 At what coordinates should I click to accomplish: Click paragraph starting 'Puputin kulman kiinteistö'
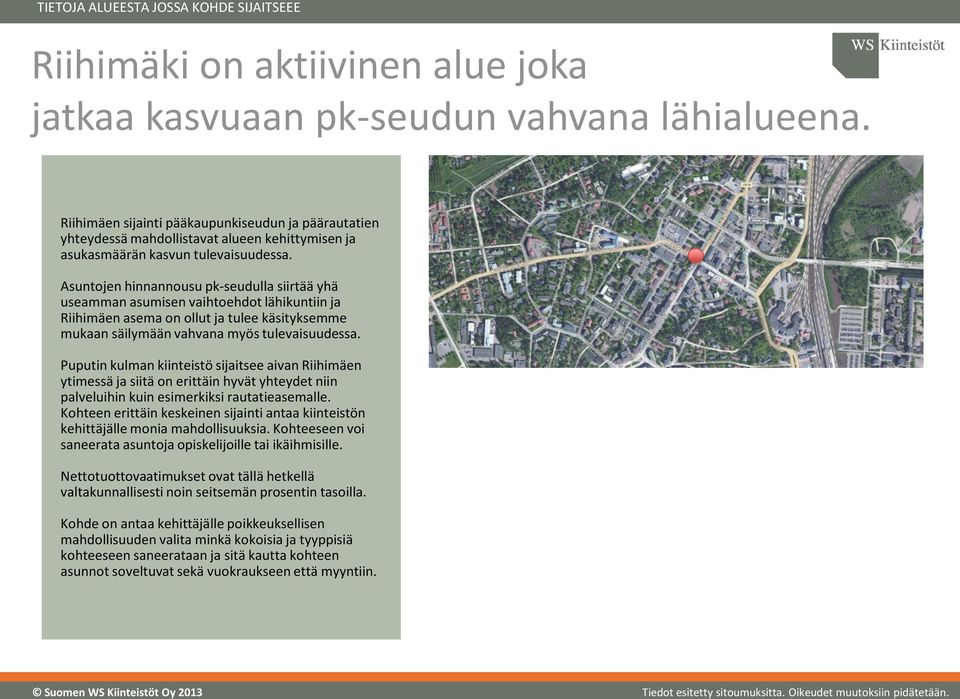pyautogui.click(x=212, y=405)
